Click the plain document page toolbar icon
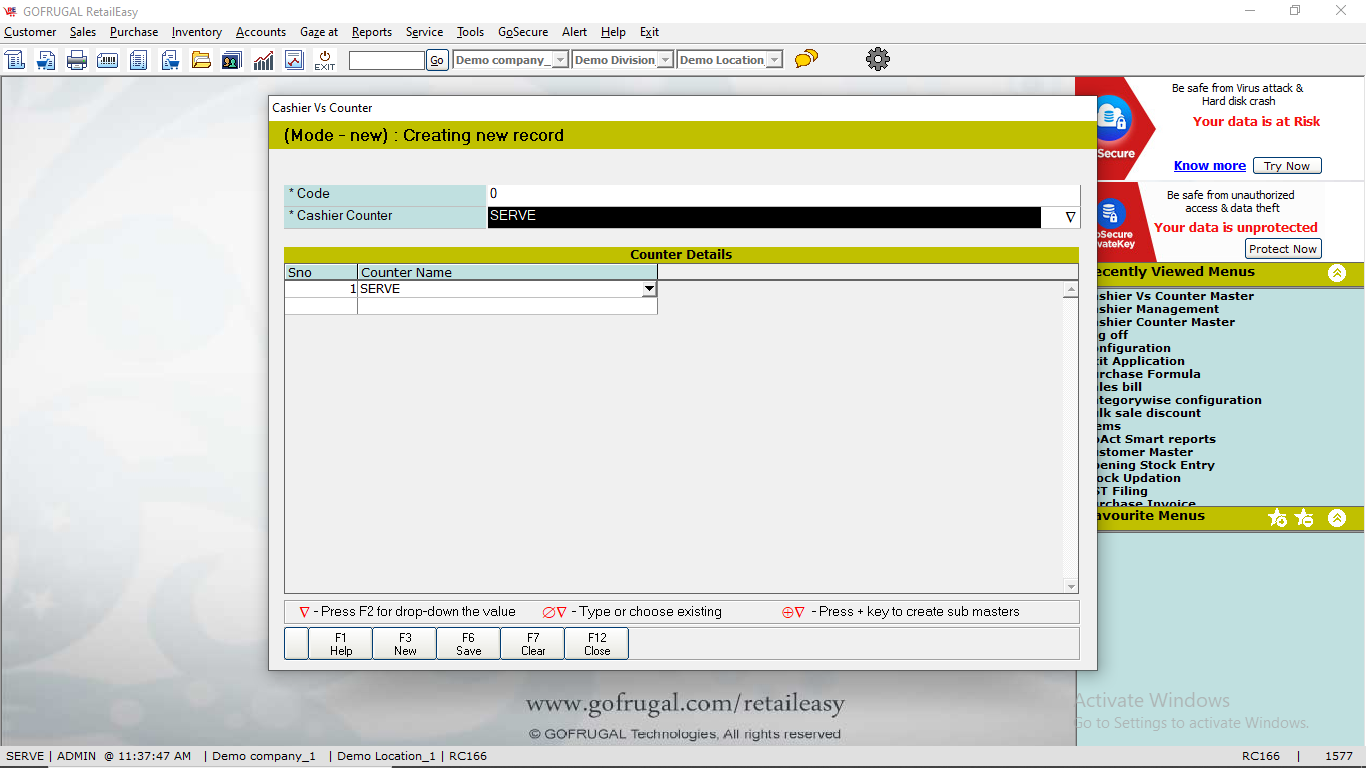This screenshot has width=1366, height=768. click(139, 60)
